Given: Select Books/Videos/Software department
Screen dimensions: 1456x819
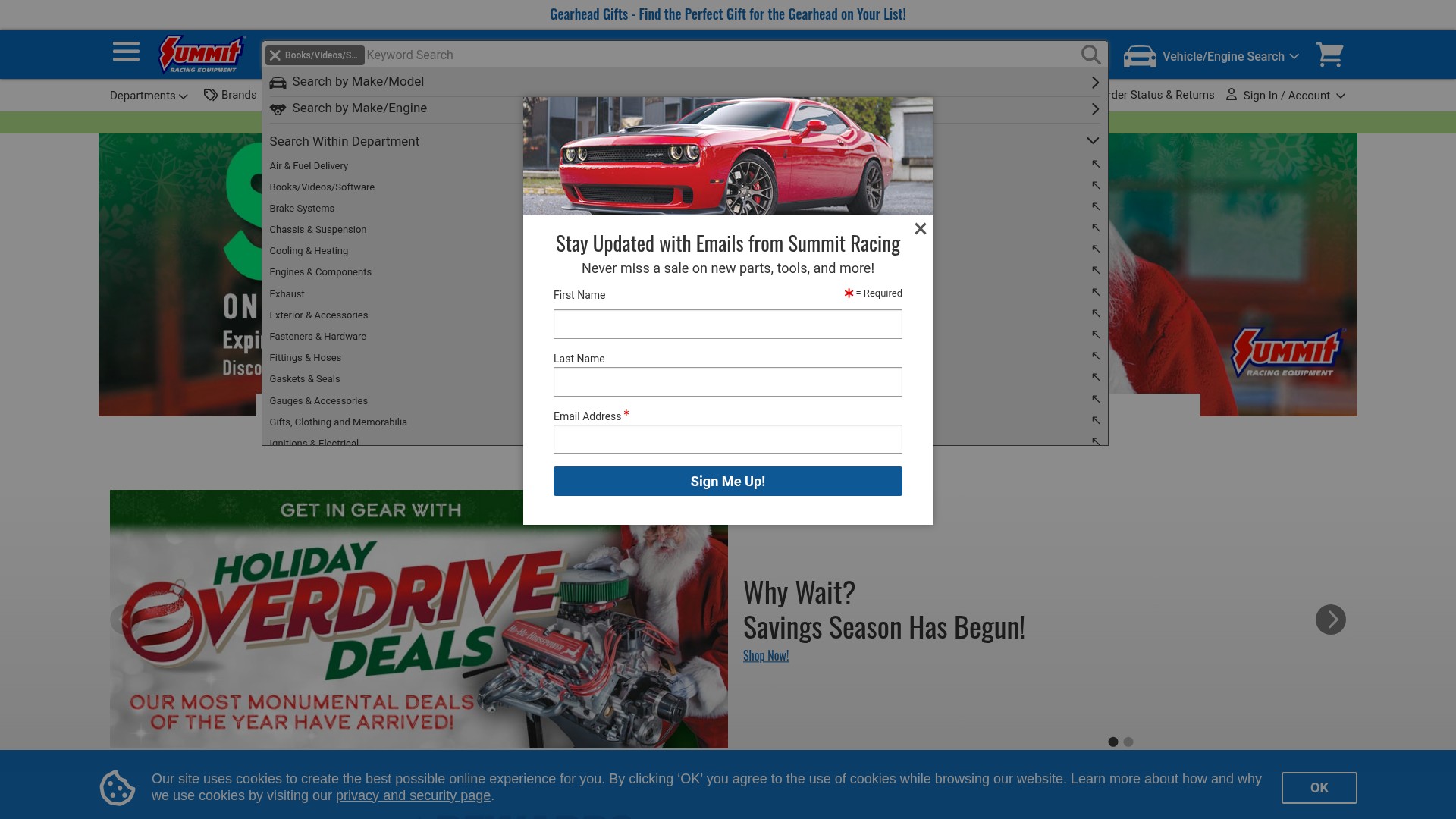Looking at the screenshot, I should [322, 187].
